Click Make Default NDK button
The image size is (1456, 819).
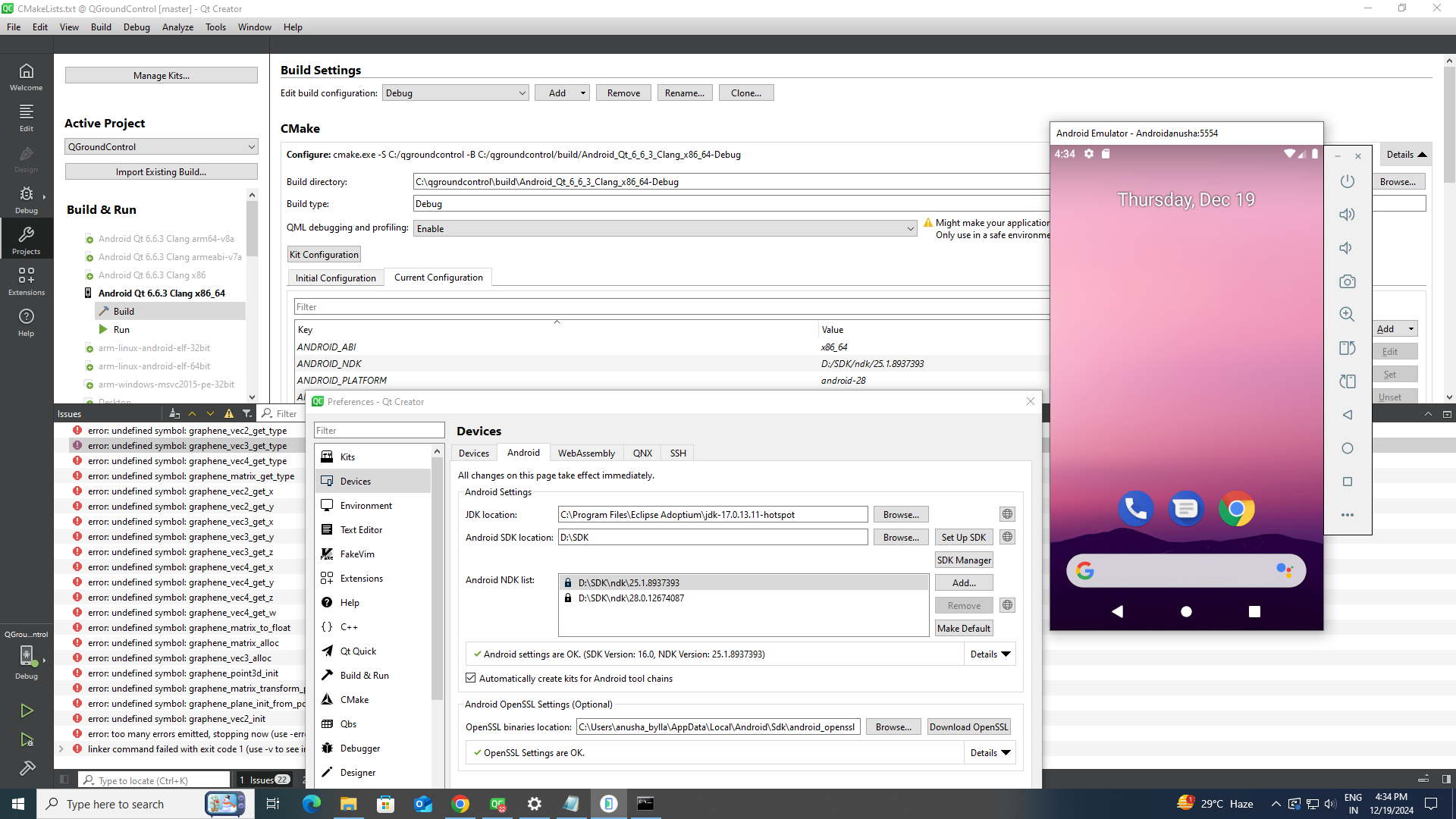tap(964, 629)
